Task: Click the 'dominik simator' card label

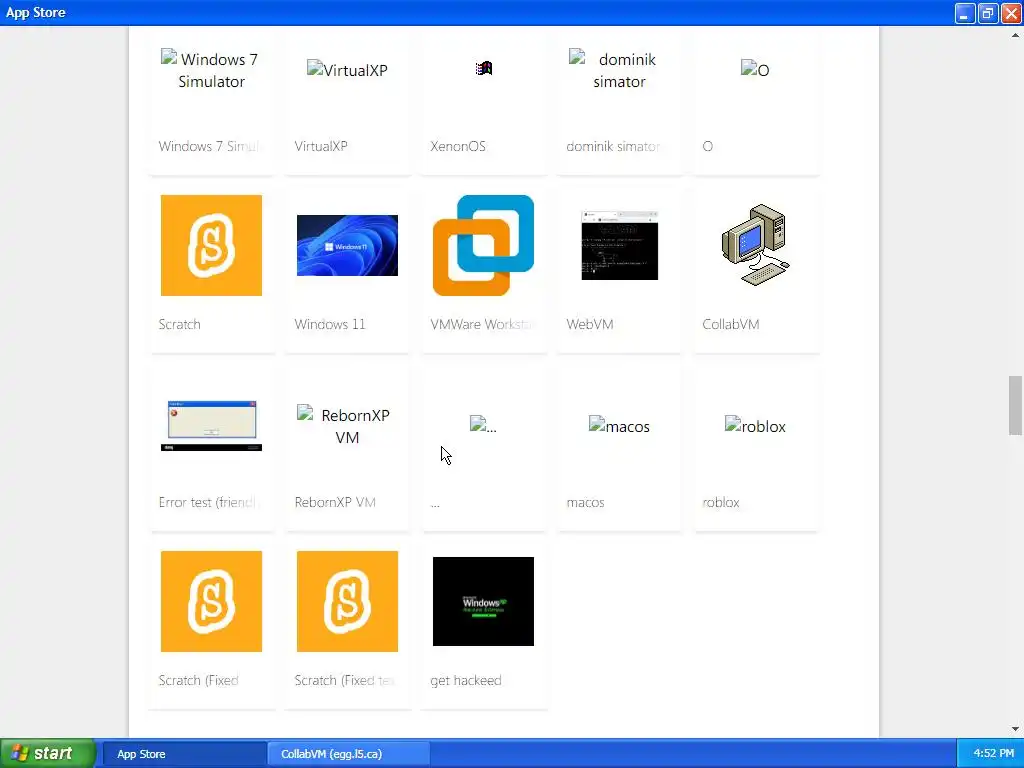Action: [x=613, y=146]
